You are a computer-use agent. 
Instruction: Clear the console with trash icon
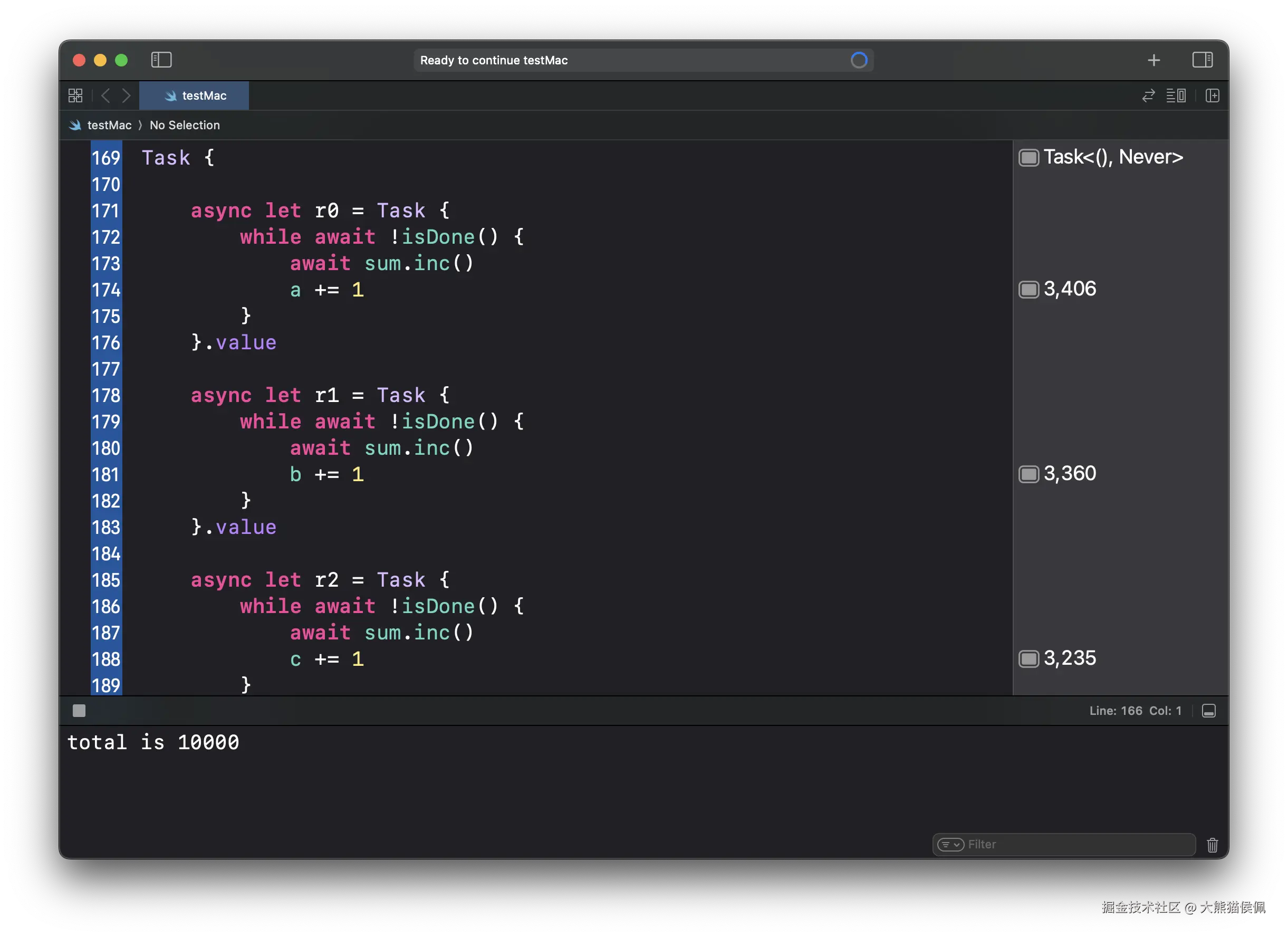point(1212,844)
